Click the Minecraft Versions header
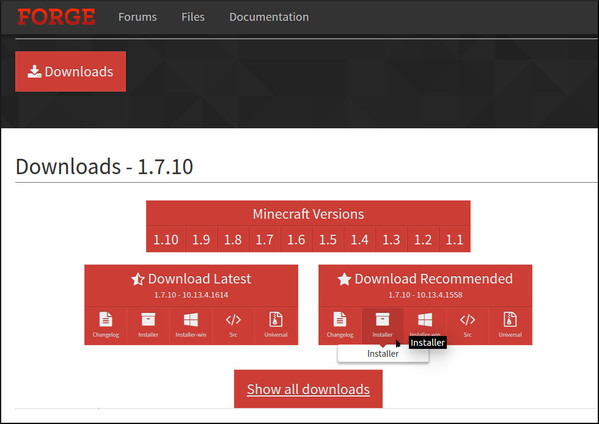599x424 pixels. pyautogui.click(x=308, y=214)
